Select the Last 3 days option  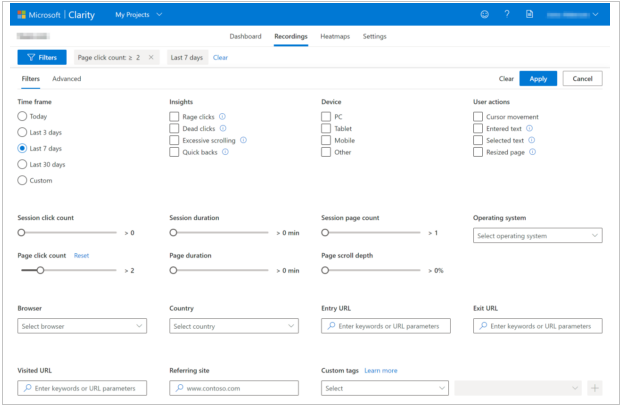[22, 132]
